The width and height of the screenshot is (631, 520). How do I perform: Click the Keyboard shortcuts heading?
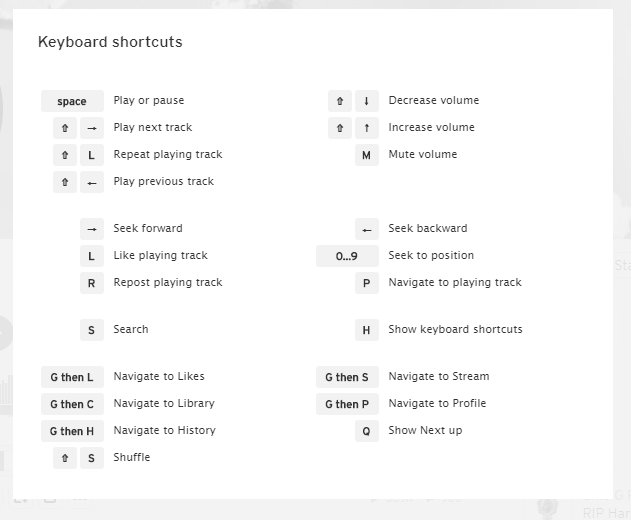coord(110,42)
